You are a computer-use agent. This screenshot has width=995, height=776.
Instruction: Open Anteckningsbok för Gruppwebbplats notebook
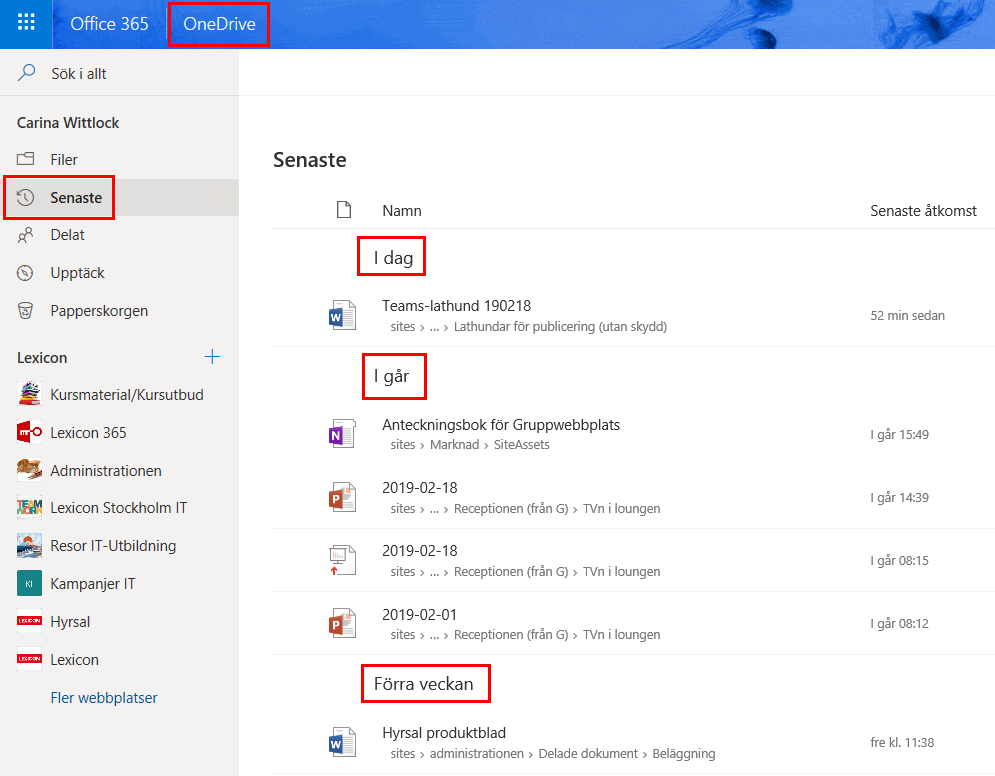click(501, 424)
